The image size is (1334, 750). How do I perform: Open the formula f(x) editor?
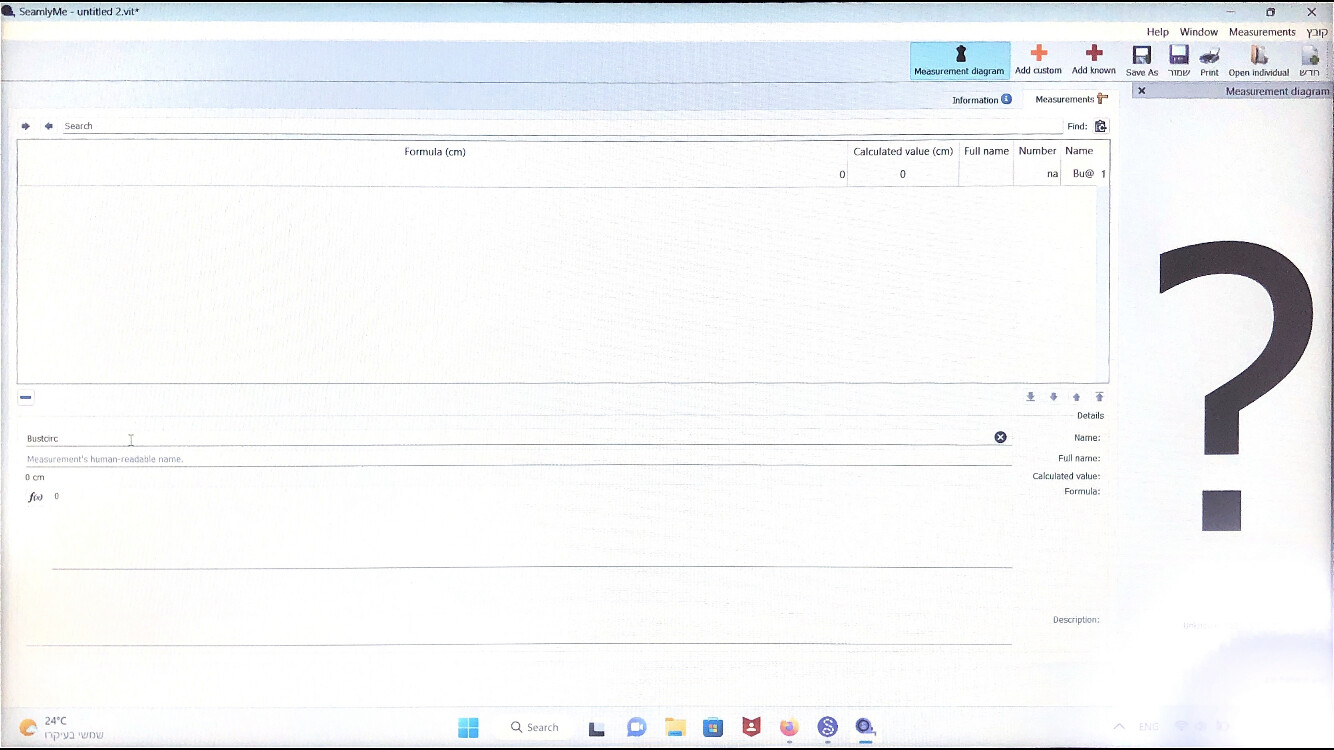pos(36,497)
